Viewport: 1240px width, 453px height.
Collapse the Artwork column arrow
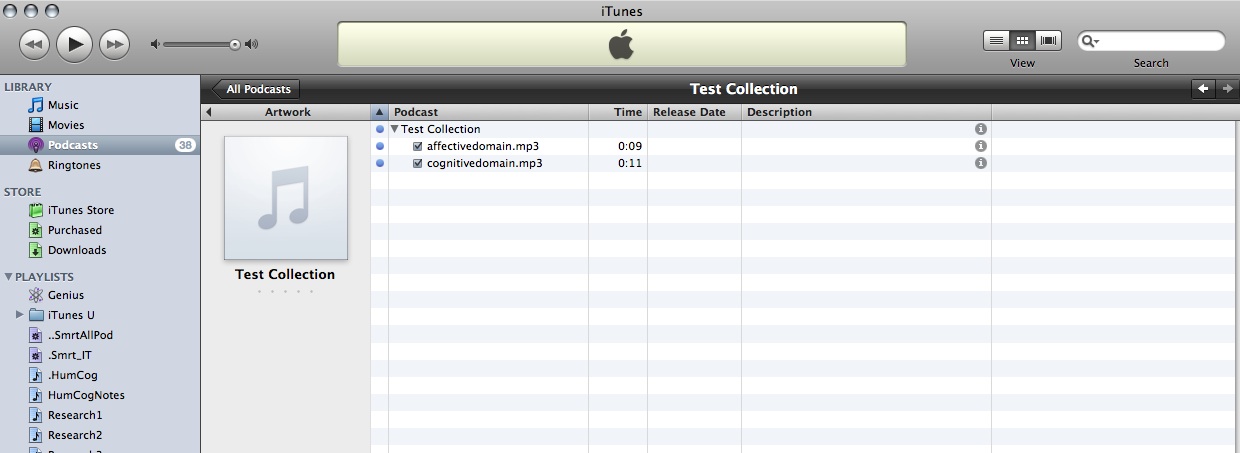point(208,112)
